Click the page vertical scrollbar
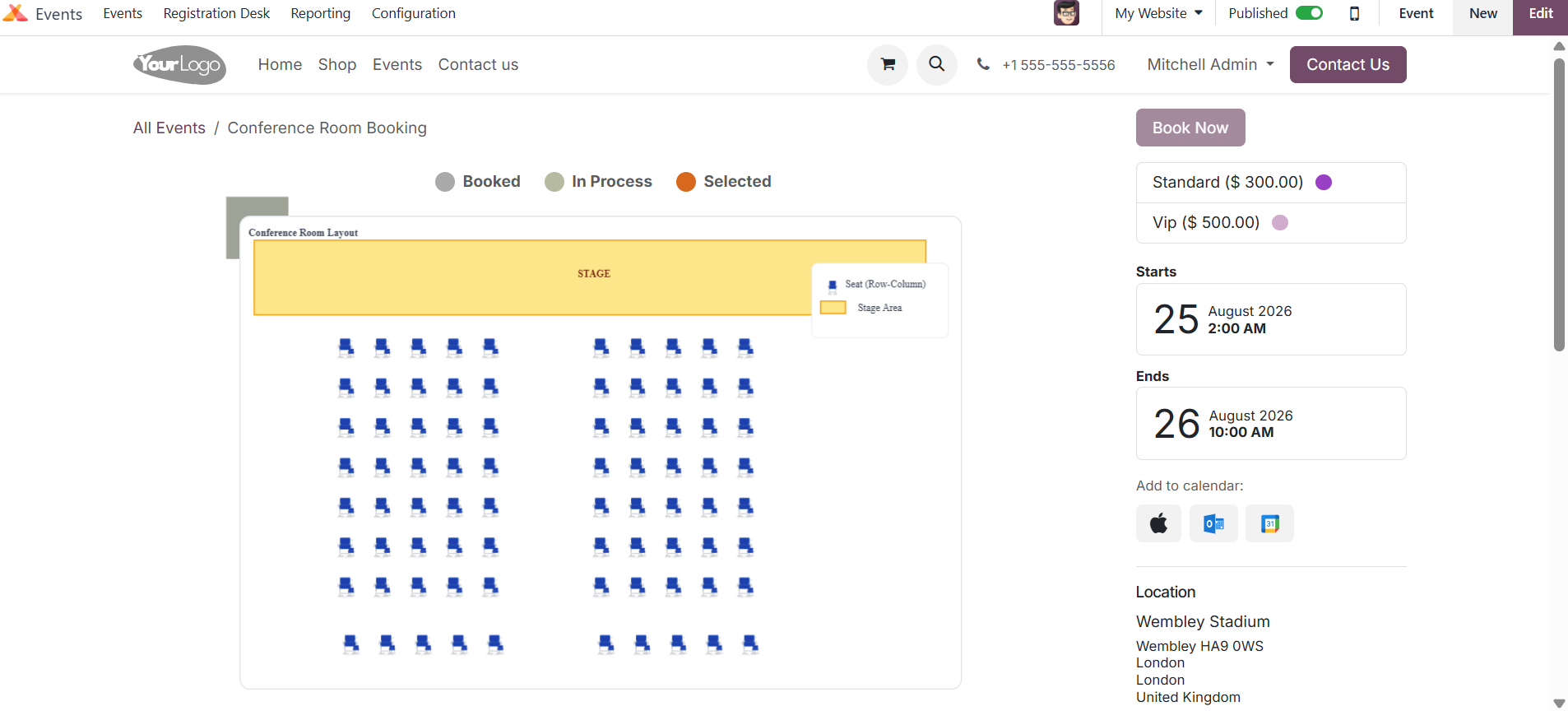Screen dimensions: 1568x711 1558,206
